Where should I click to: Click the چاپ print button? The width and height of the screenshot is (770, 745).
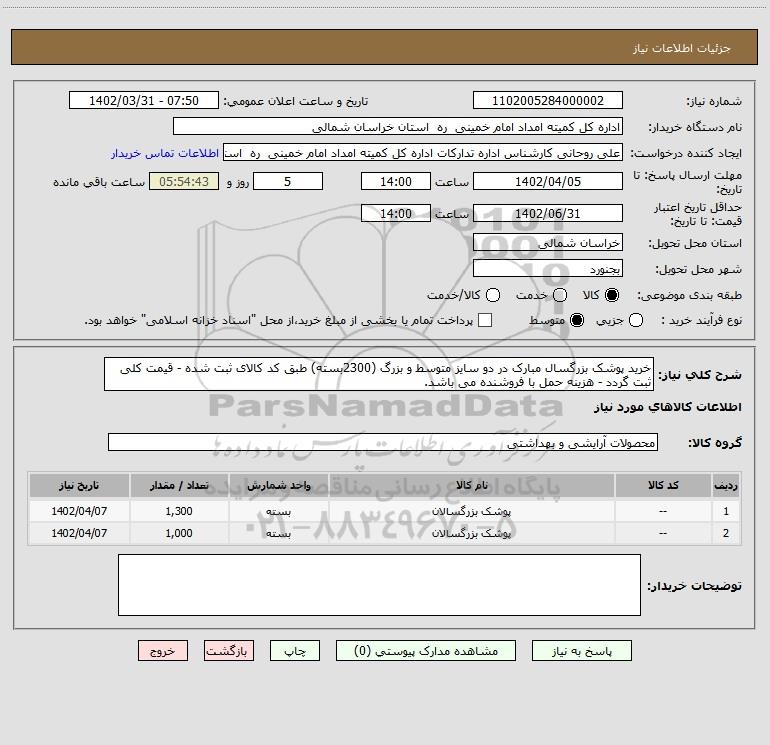(295, 651)
